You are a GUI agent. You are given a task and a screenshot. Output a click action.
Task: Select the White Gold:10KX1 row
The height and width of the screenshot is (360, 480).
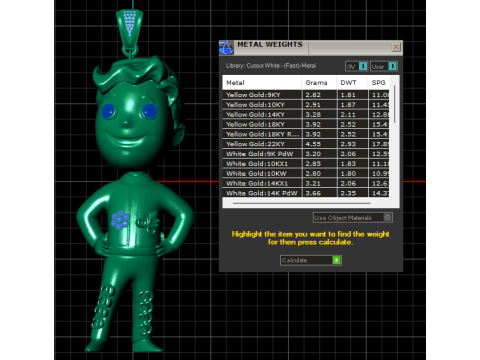(x=306, y=164)
